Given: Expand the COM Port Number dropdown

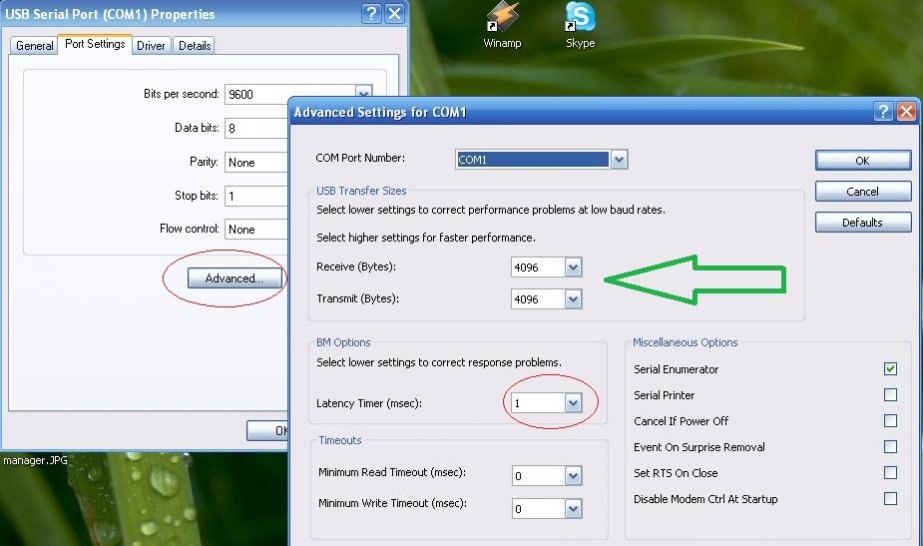Looking at the screenshot, I should coord(619,160).
